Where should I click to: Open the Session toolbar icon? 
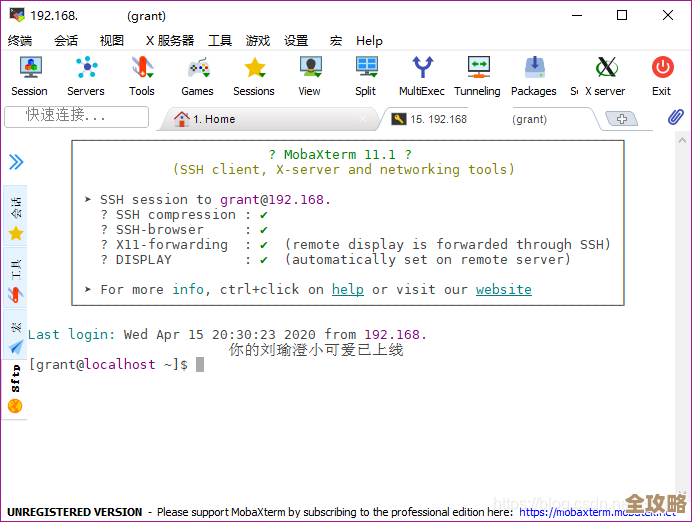[x=30, y=76]
